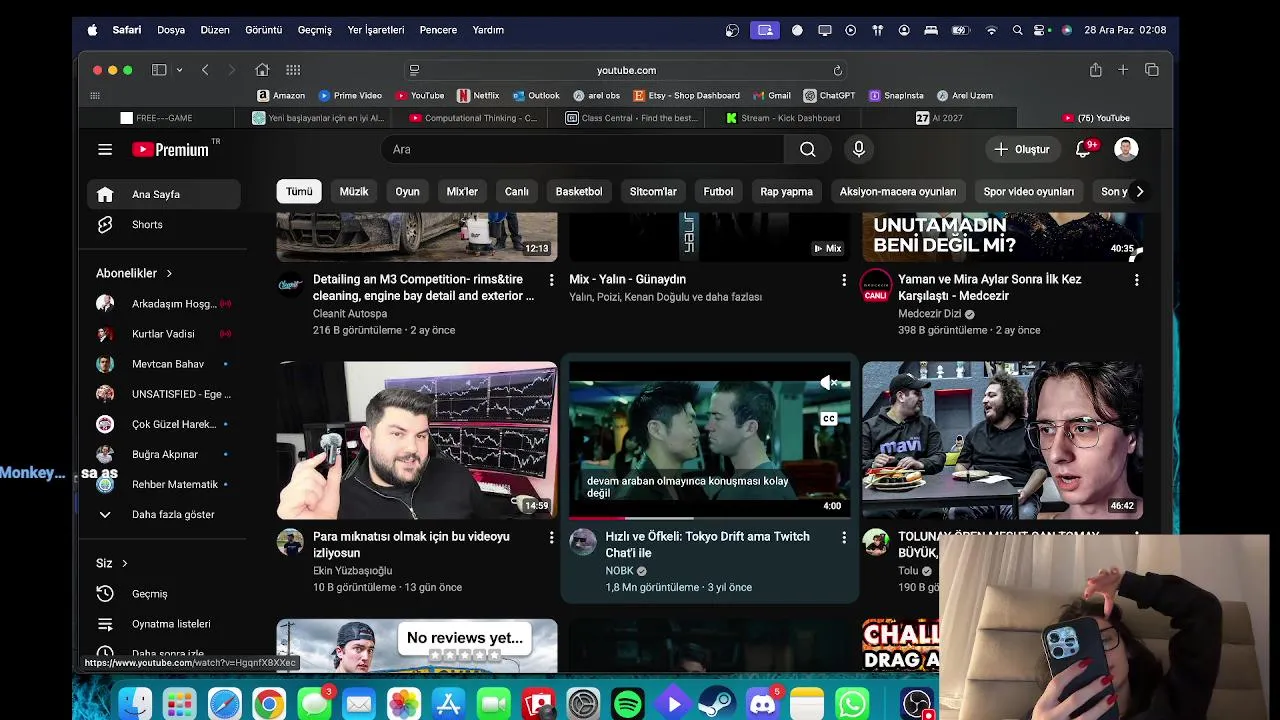Image resolution: width=1280 pixels, height=720 pixels.
Task: Click Safari home toolbar icon
Action: pyautogui.click(x=262, y=70)
